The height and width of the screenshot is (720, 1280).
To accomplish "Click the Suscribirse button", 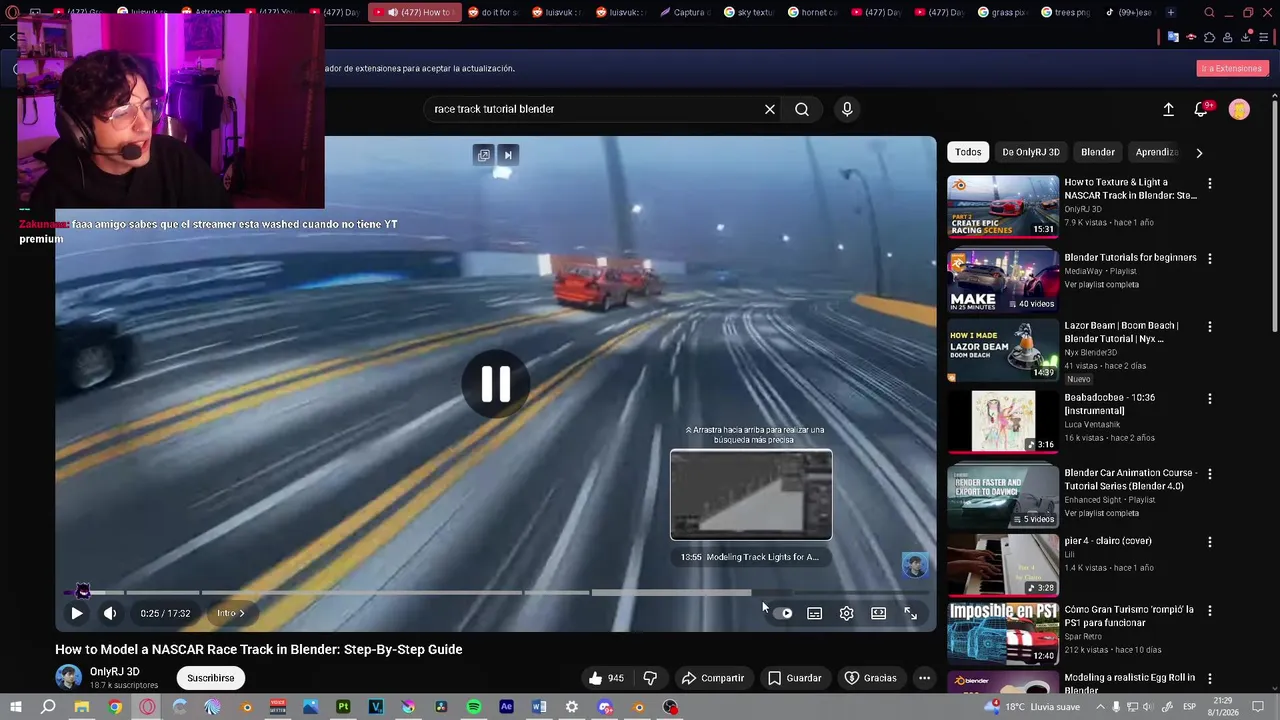I will [x=211, y=678].
